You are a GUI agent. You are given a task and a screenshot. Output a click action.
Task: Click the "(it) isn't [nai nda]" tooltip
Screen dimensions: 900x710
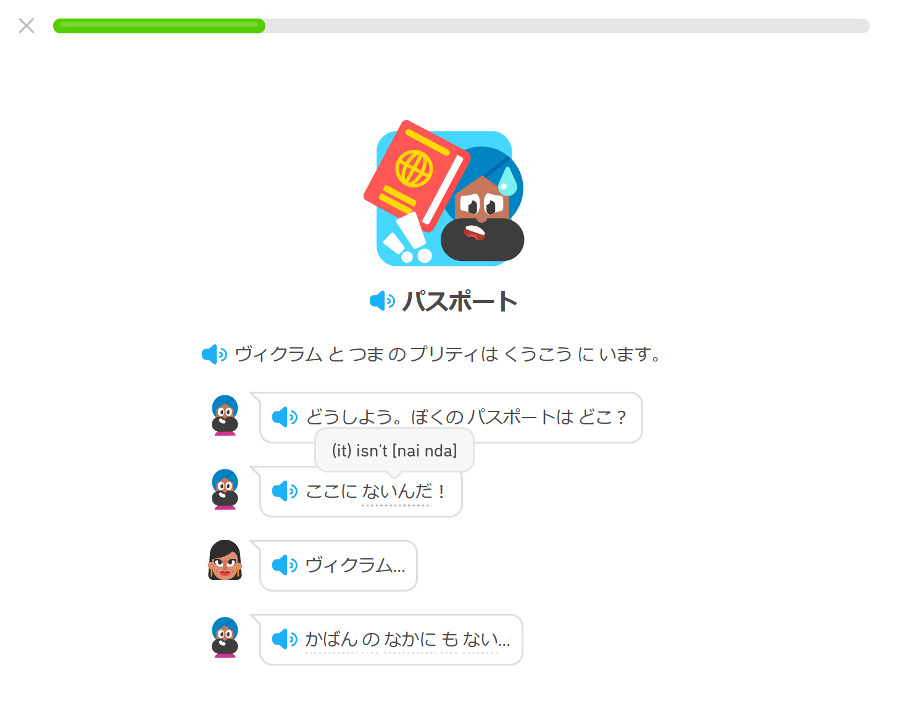[394, 451]
